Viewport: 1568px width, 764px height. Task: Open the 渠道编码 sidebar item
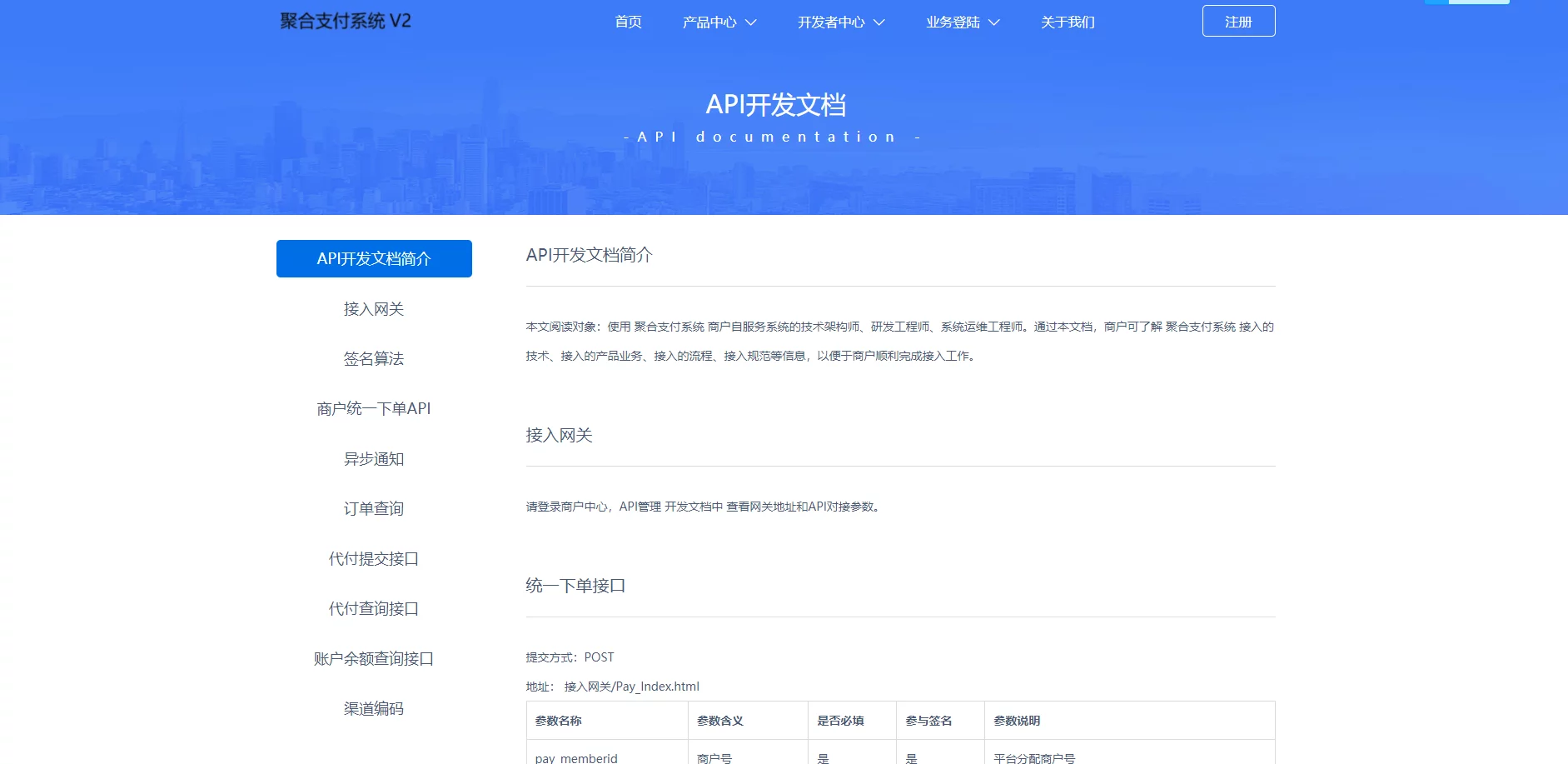[x=374, y=709]
